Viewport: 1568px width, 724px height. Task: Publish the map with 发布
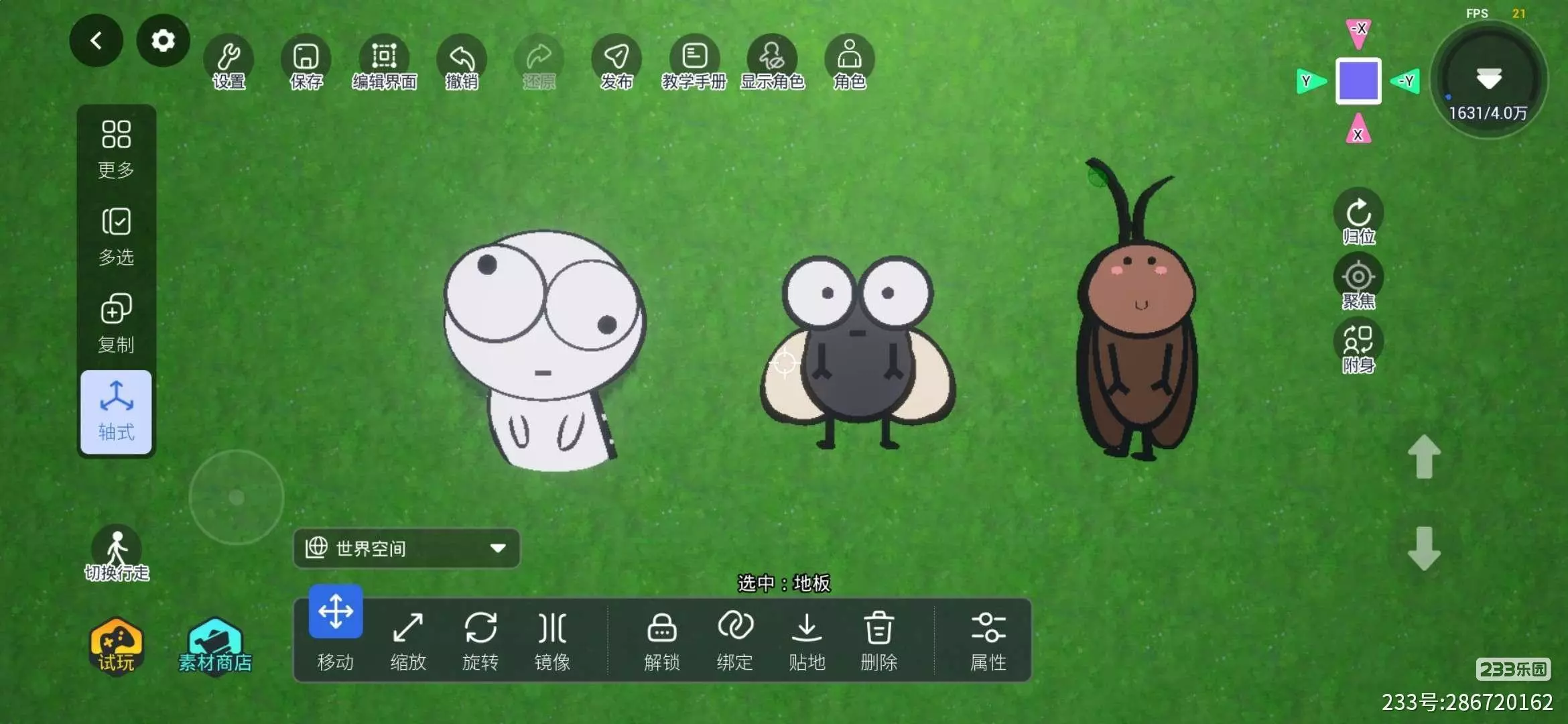click(x=616, y=62)
